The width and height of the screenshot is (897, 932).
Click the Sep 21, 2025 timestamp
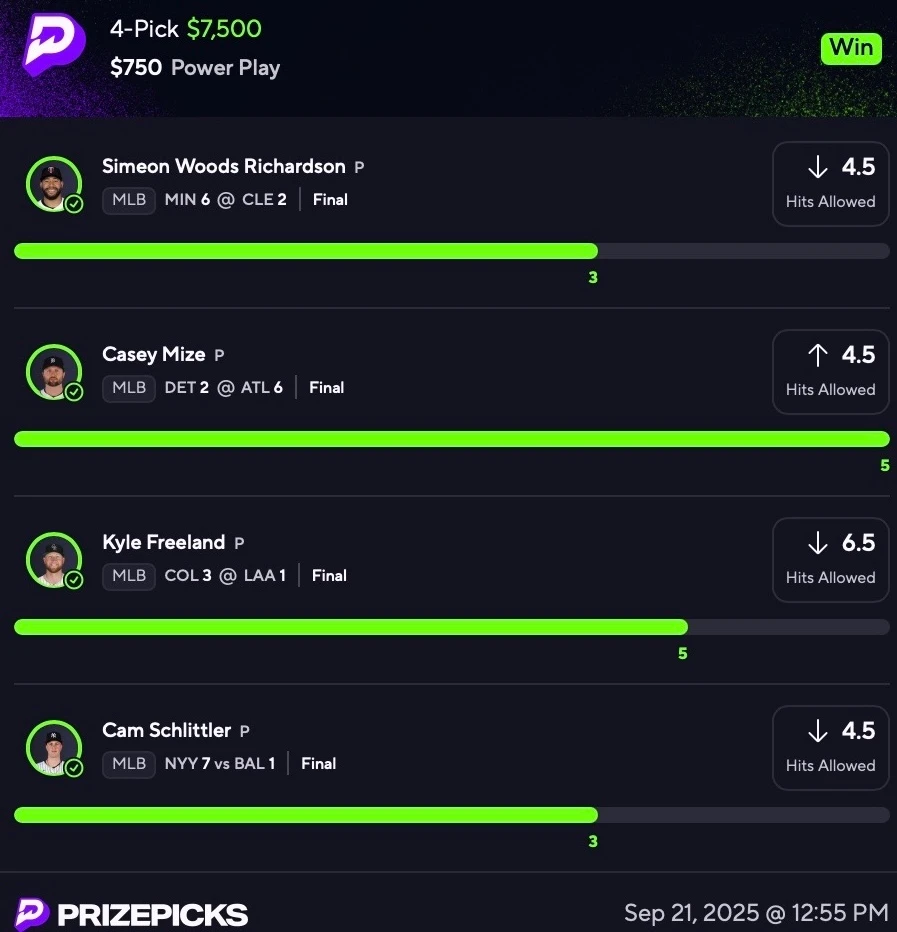coord(756,912)
